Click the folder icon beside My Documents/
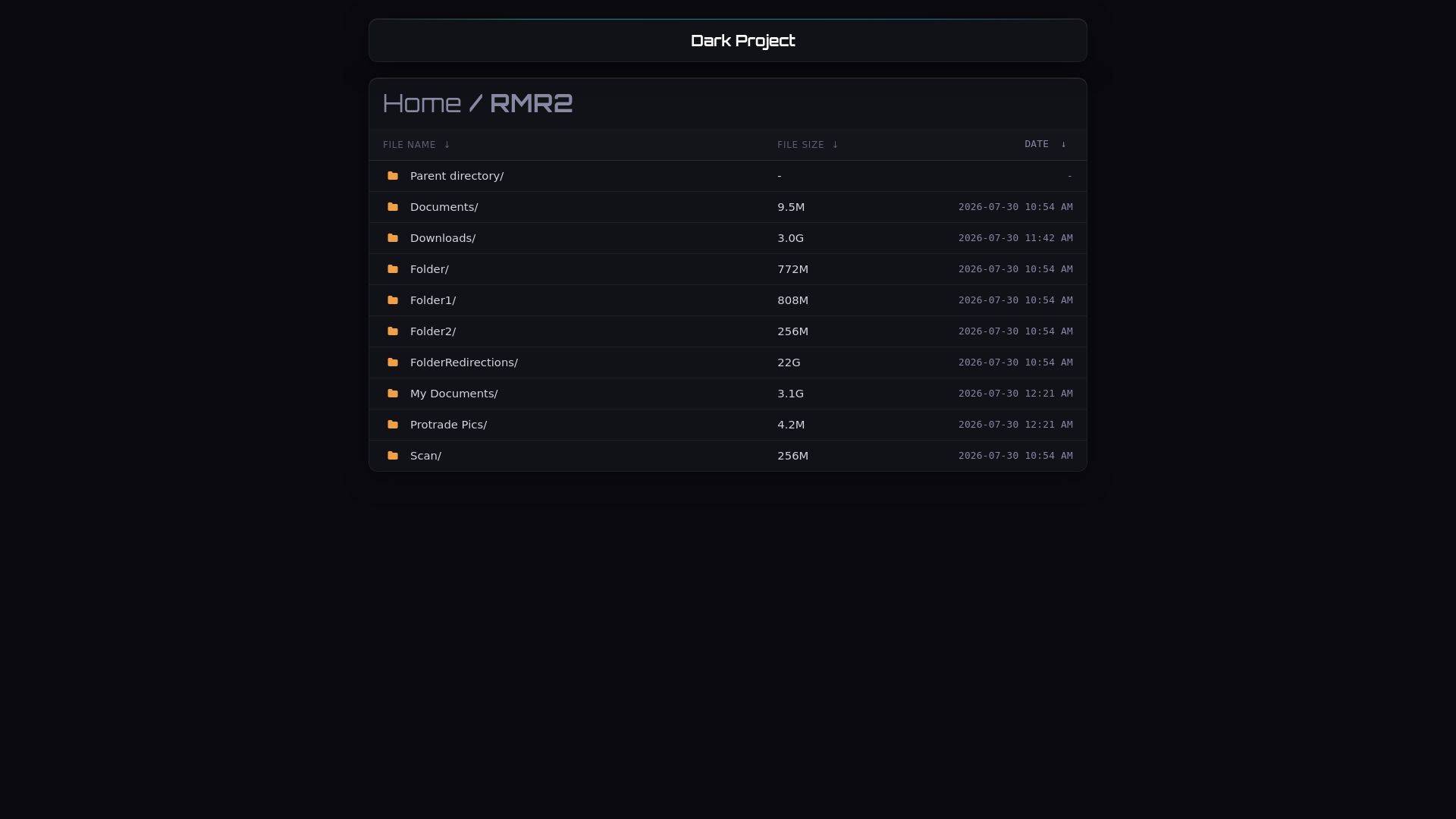 (x=393, y=394)
